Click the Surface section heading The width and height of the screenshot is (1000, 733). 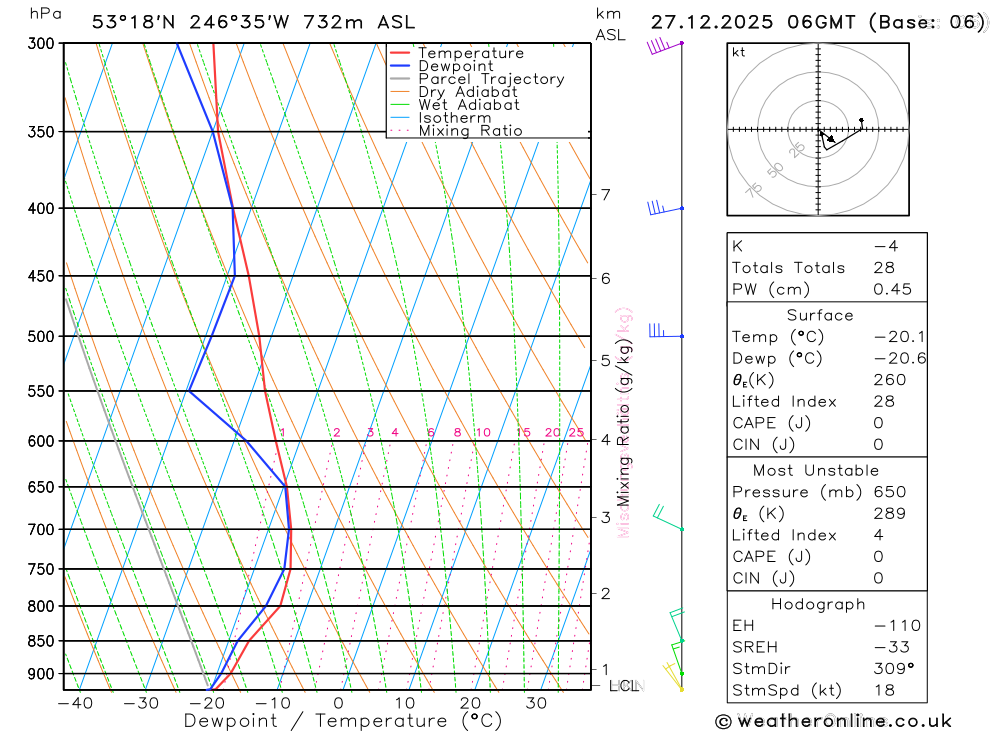(x=820, y=315)
